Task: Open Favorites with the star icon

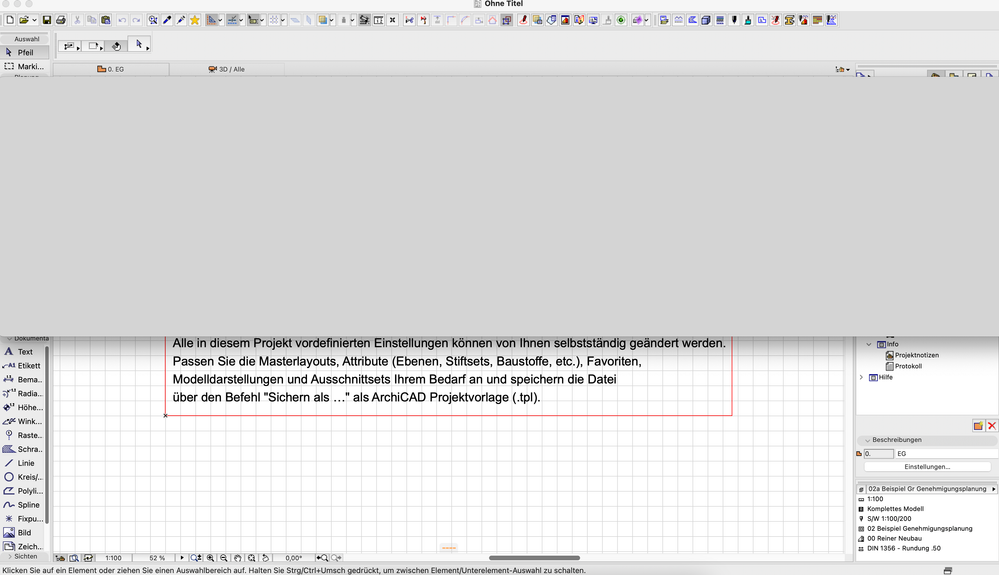Action: coord(195,20)
